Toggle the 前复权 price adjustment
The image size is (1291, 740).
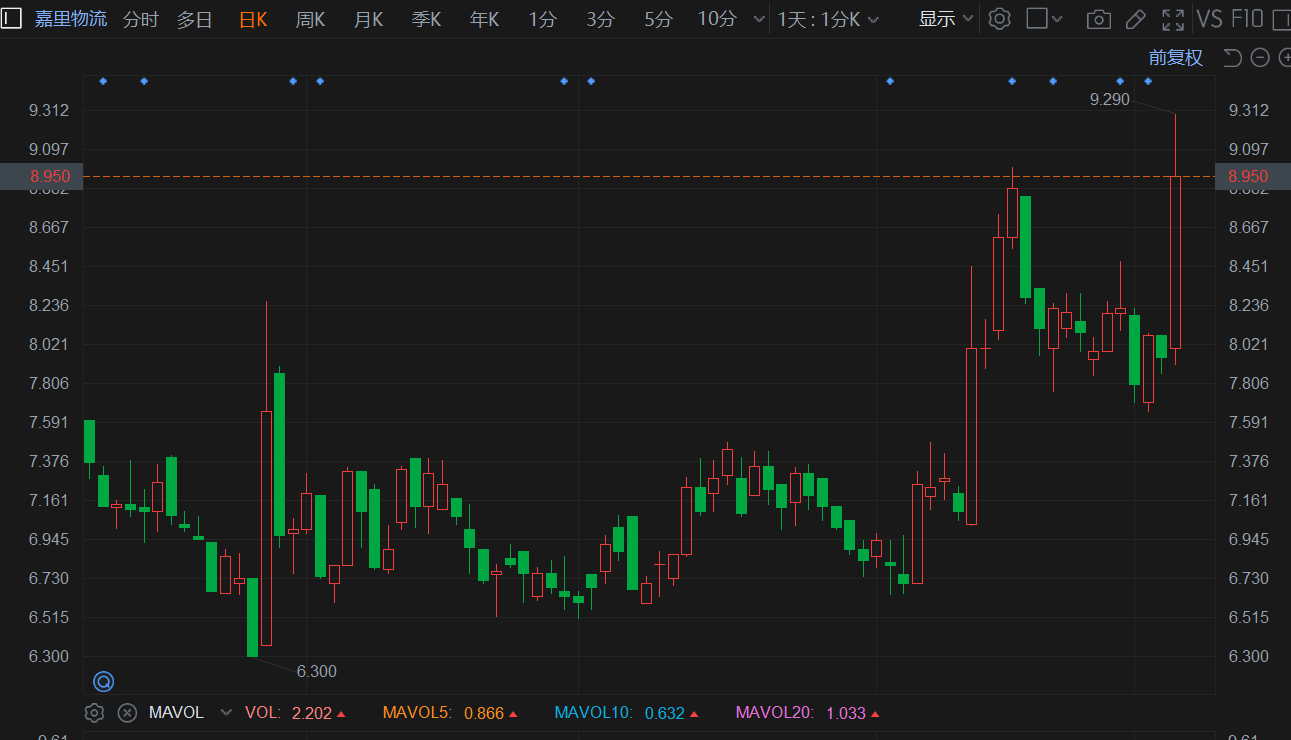coord(1175,58)
